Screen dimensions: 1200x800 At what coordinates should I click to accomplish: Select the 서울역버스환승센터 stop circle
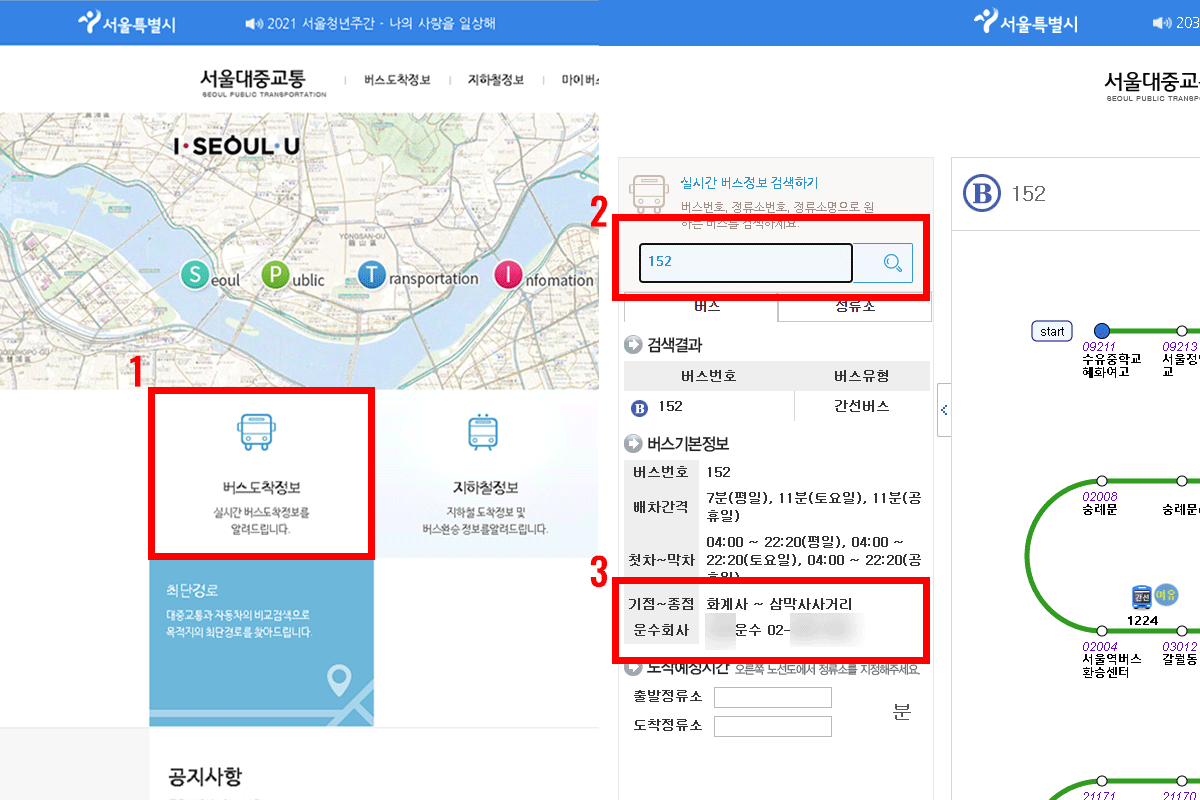click(x=1102, y=631)
